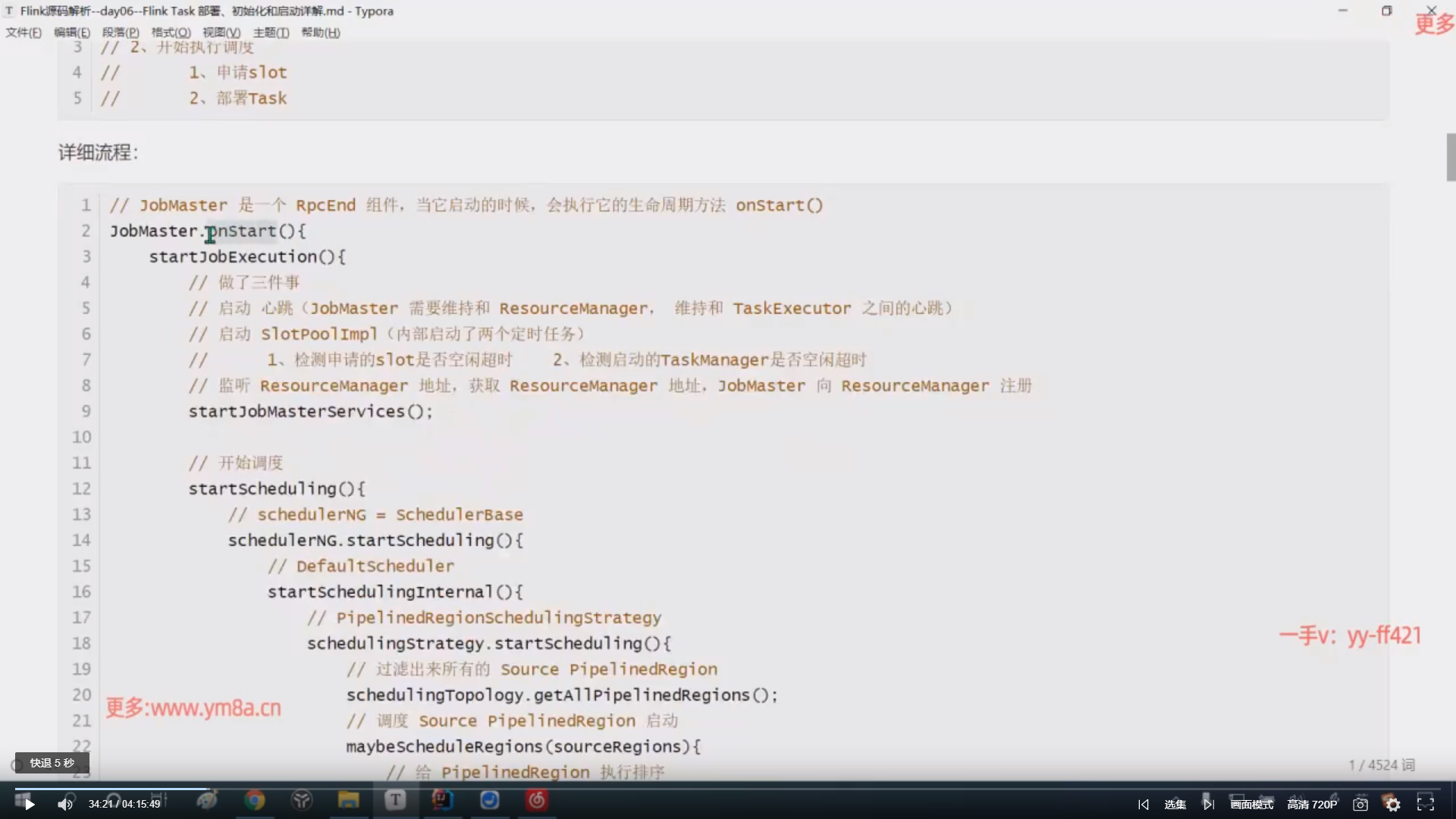The height and width of the screenshot is (819, 1456).
Task: Change quality from 高清 720P
Action: pyautogui.click(x=1312, y=804)
